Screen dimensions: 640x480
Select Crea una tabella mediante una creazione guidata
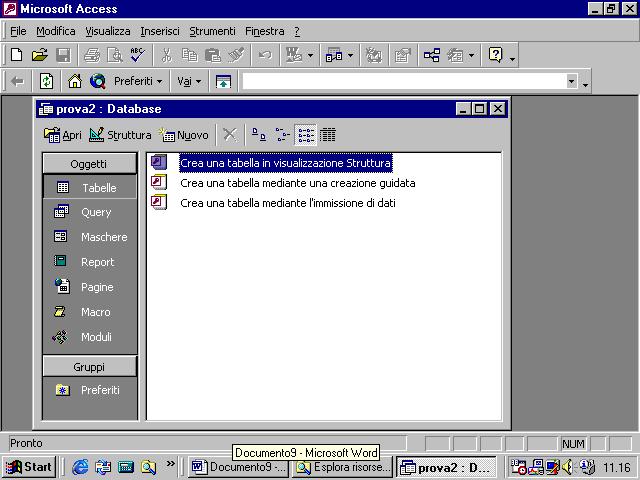click(298, 183)
